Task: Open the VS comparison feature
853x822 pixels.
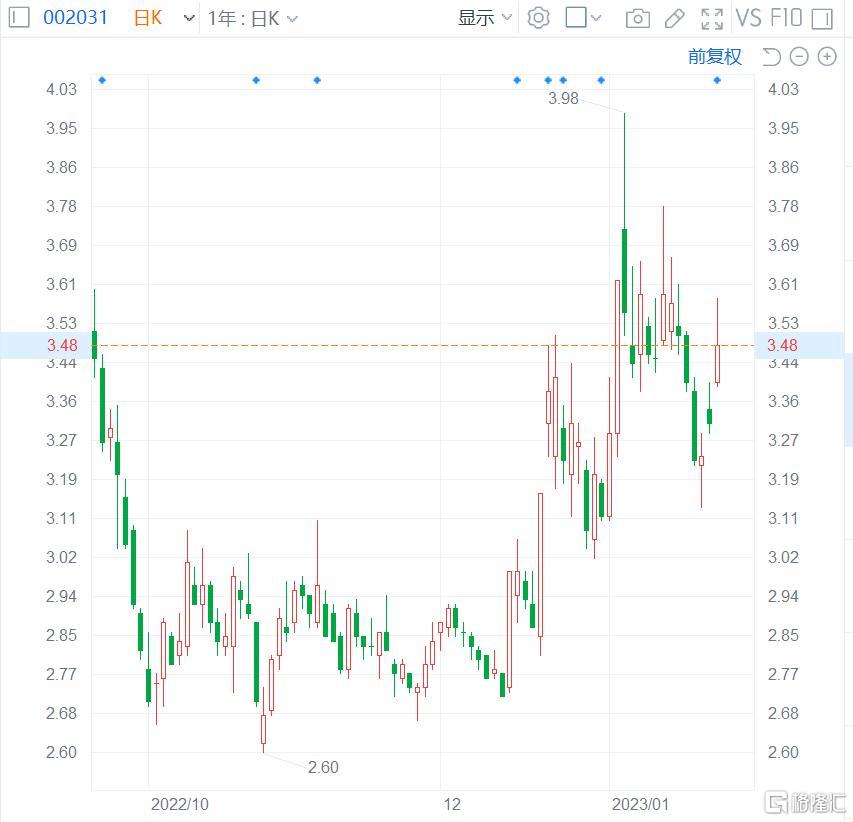Action: click(x=749, y=18)
